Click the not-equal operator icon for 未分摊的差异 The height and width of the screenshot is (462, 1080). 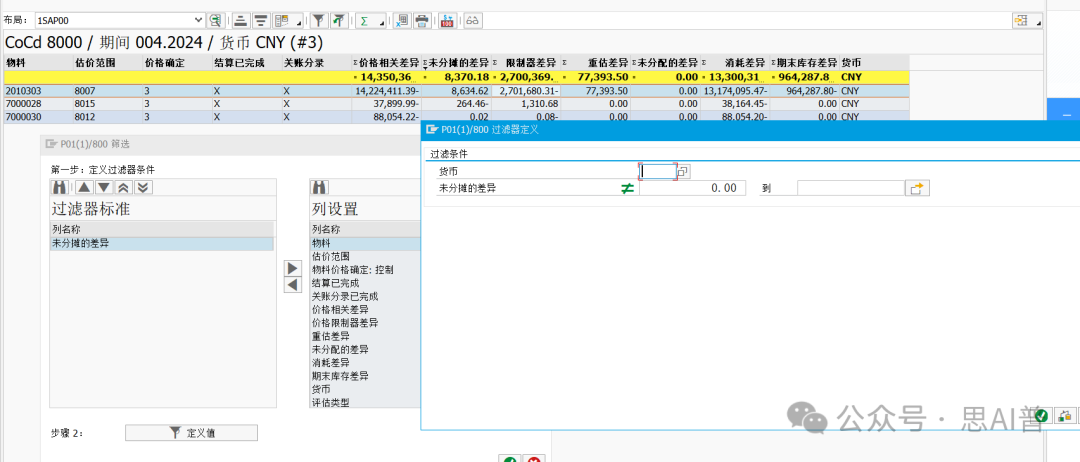pyautogui.click(x=627, y=188)
